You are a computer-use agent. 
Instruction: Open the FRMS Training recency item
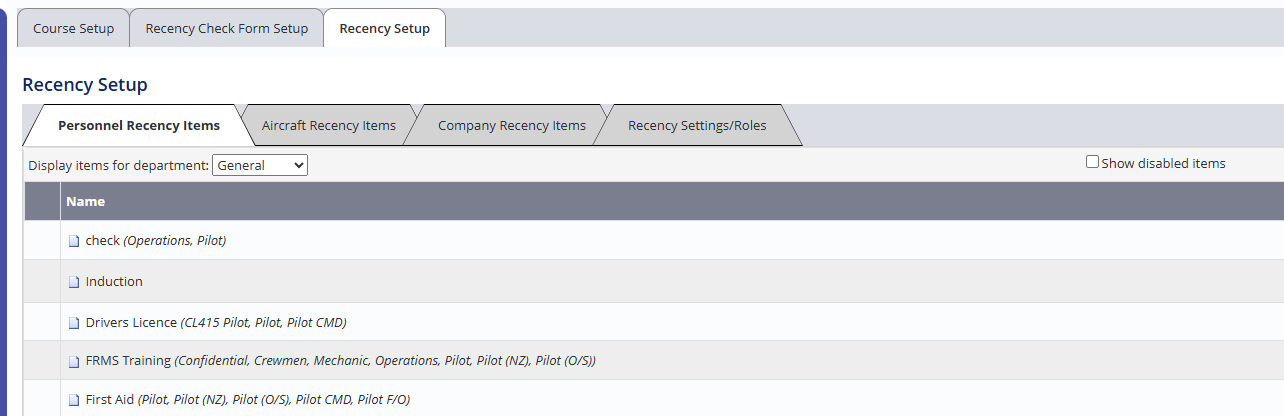point(128,361)
